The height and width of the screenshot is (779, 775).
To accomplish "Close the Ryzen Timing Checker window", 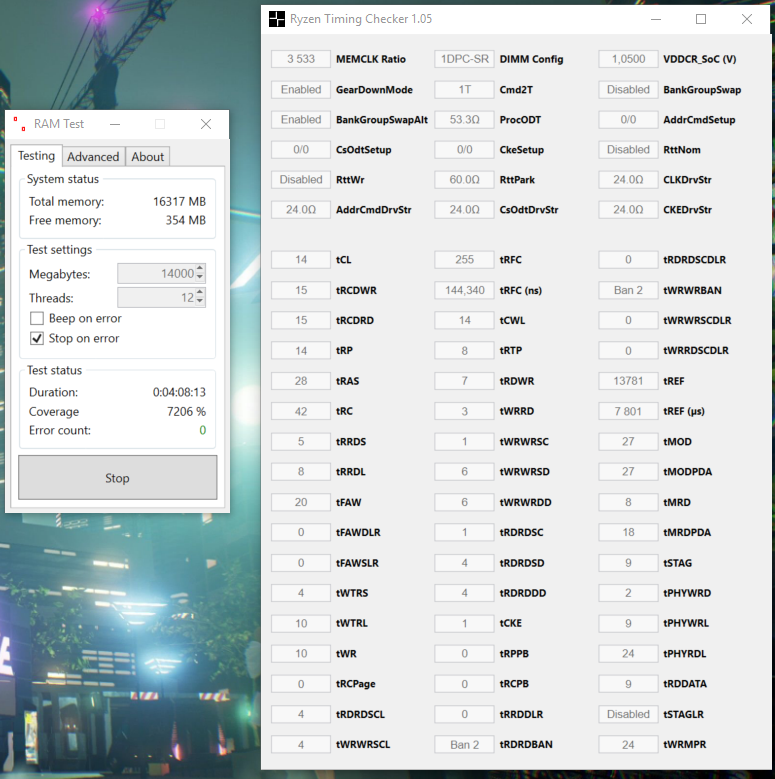I will pos(747,19).
